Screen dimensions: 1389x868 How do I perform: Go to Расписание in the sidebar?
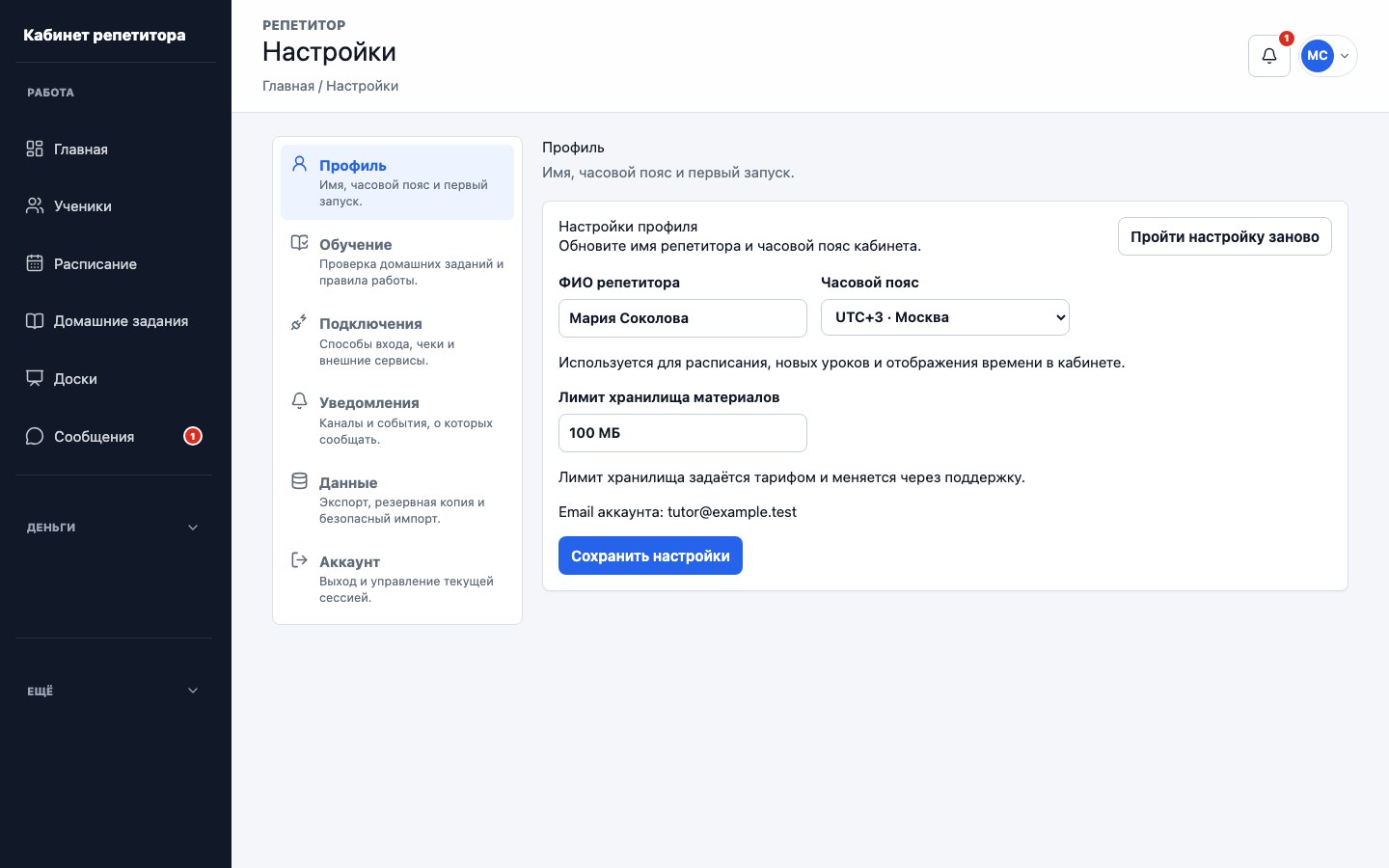(114, 263)
